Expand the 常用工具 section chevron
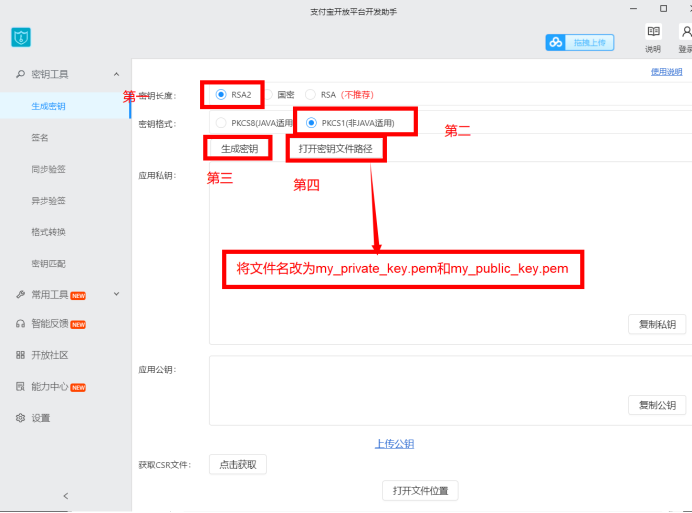Viewport: 692px width, 513px height. (117, 294)
